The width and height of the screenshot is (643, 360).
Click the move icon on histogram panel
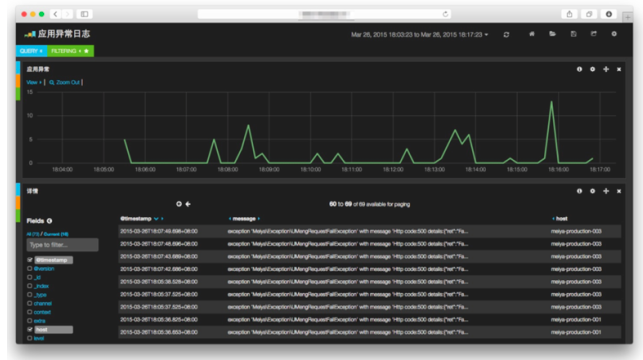coord(606,69)
